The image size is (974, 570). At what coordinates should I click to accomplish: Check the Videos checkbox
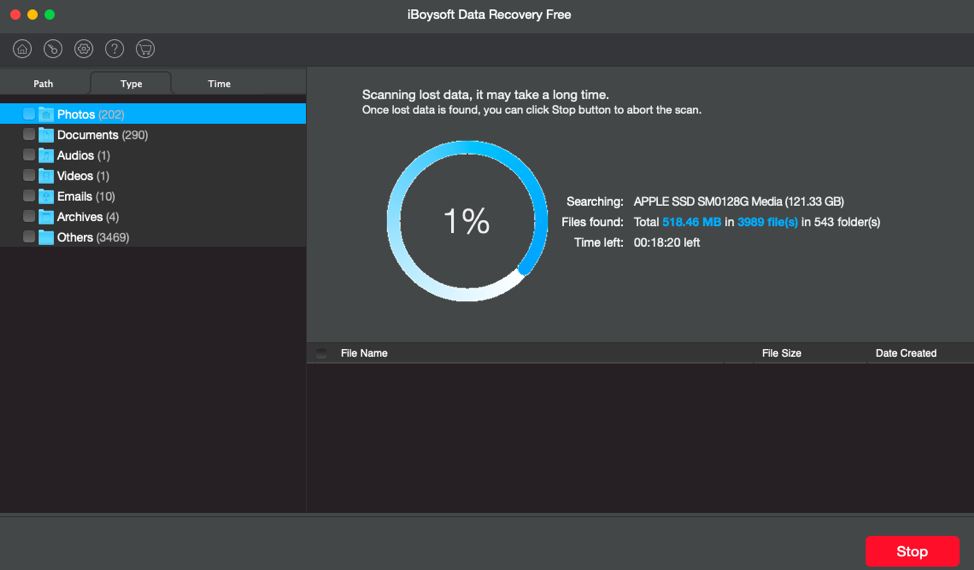pyautogui.click(x=29, y=175)
